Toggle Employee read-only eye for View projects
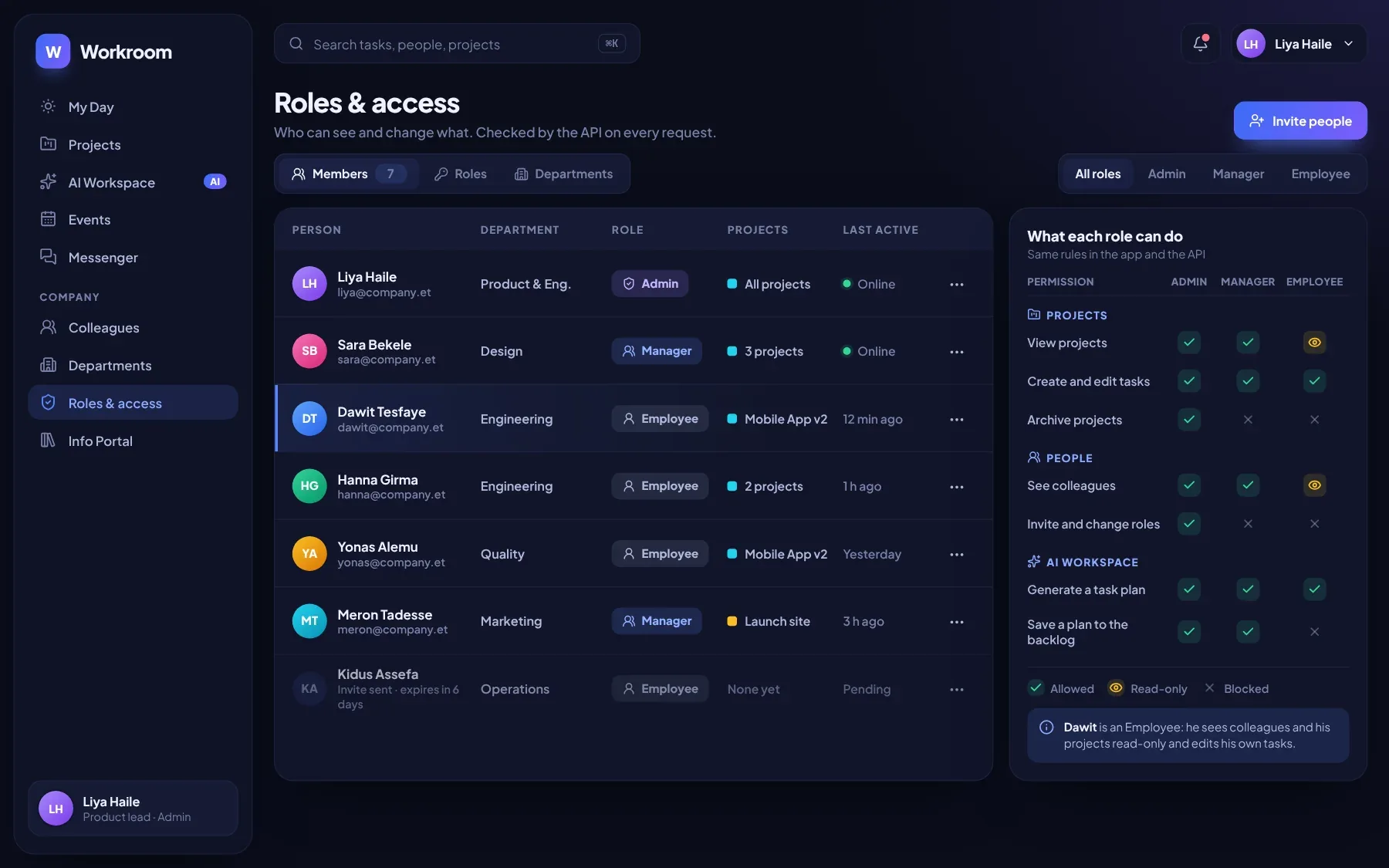 1314,343
